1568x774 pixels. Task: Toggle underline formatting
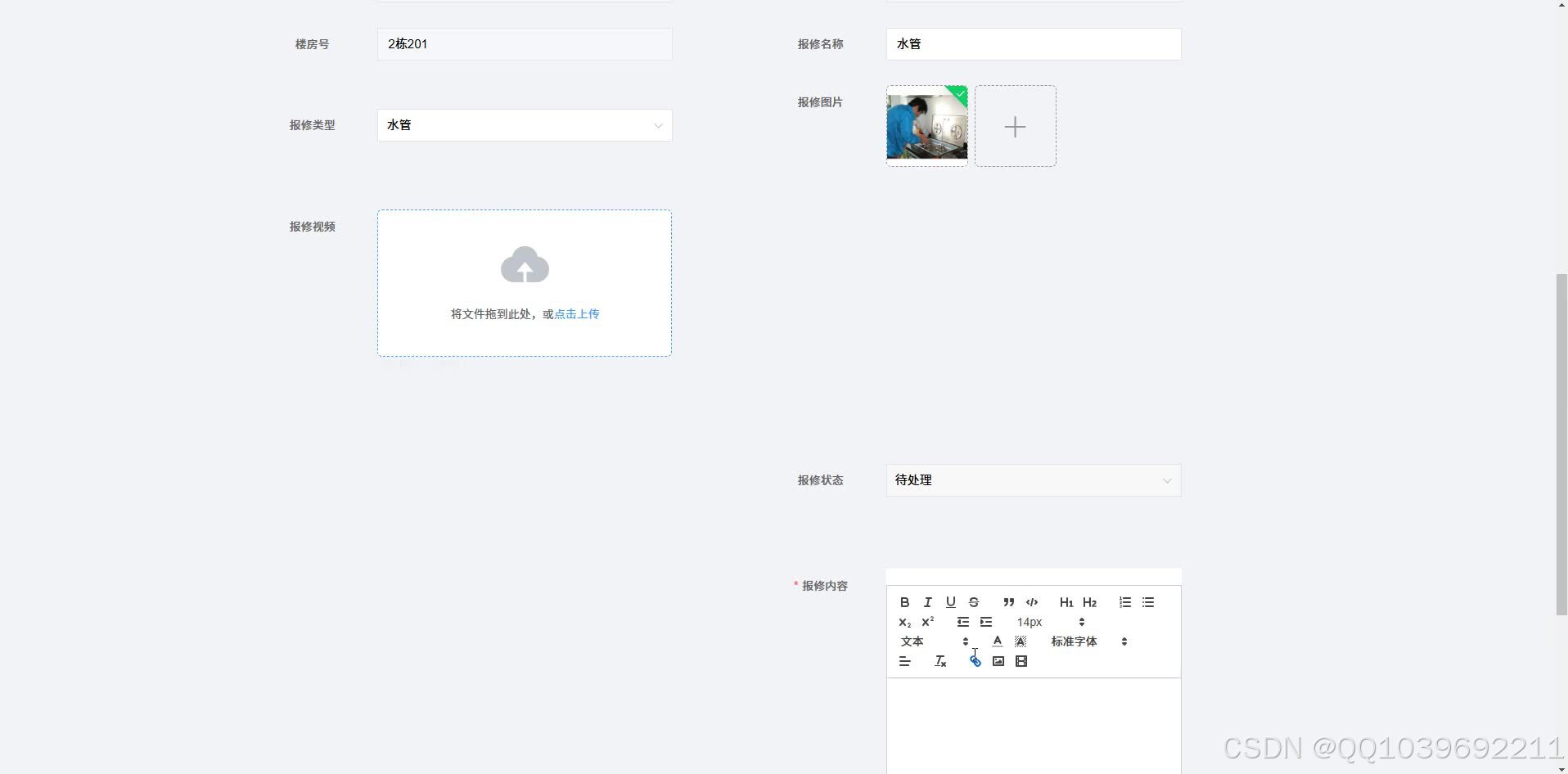(x=950, y=602)
